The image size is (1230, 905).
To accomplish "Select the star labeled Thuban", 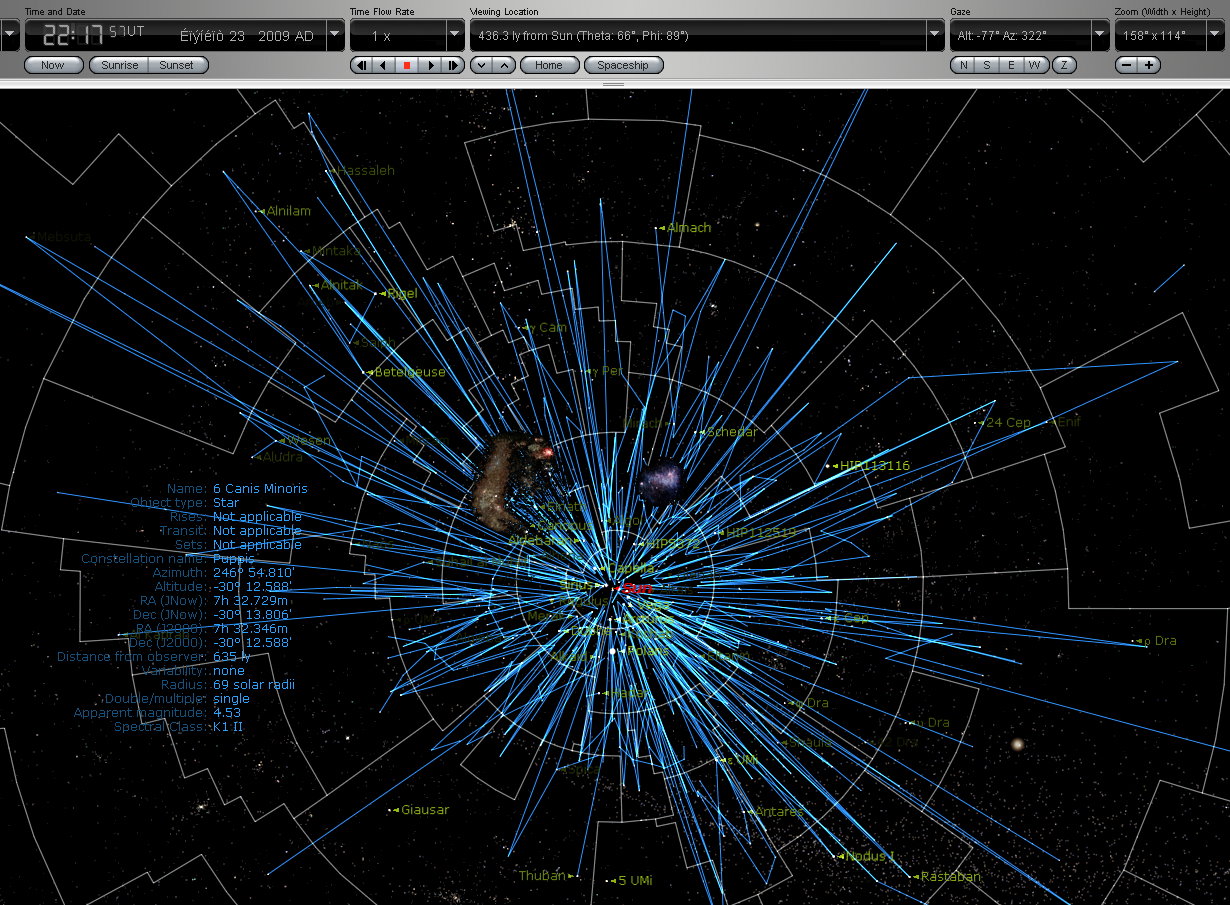I will pos(542,876).
